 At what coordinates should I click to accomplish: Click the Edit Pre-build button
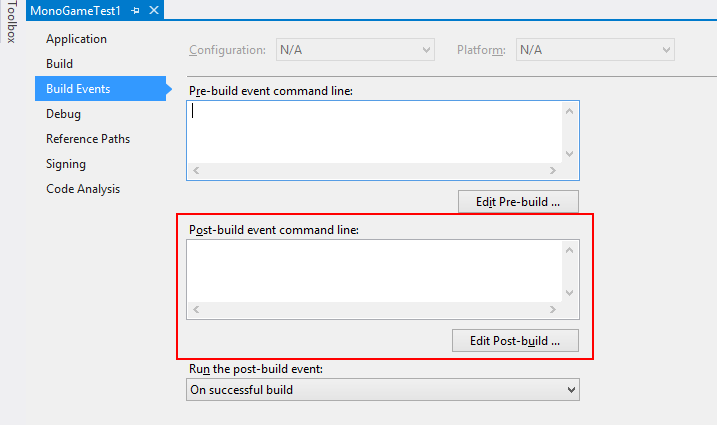(518, 202)
